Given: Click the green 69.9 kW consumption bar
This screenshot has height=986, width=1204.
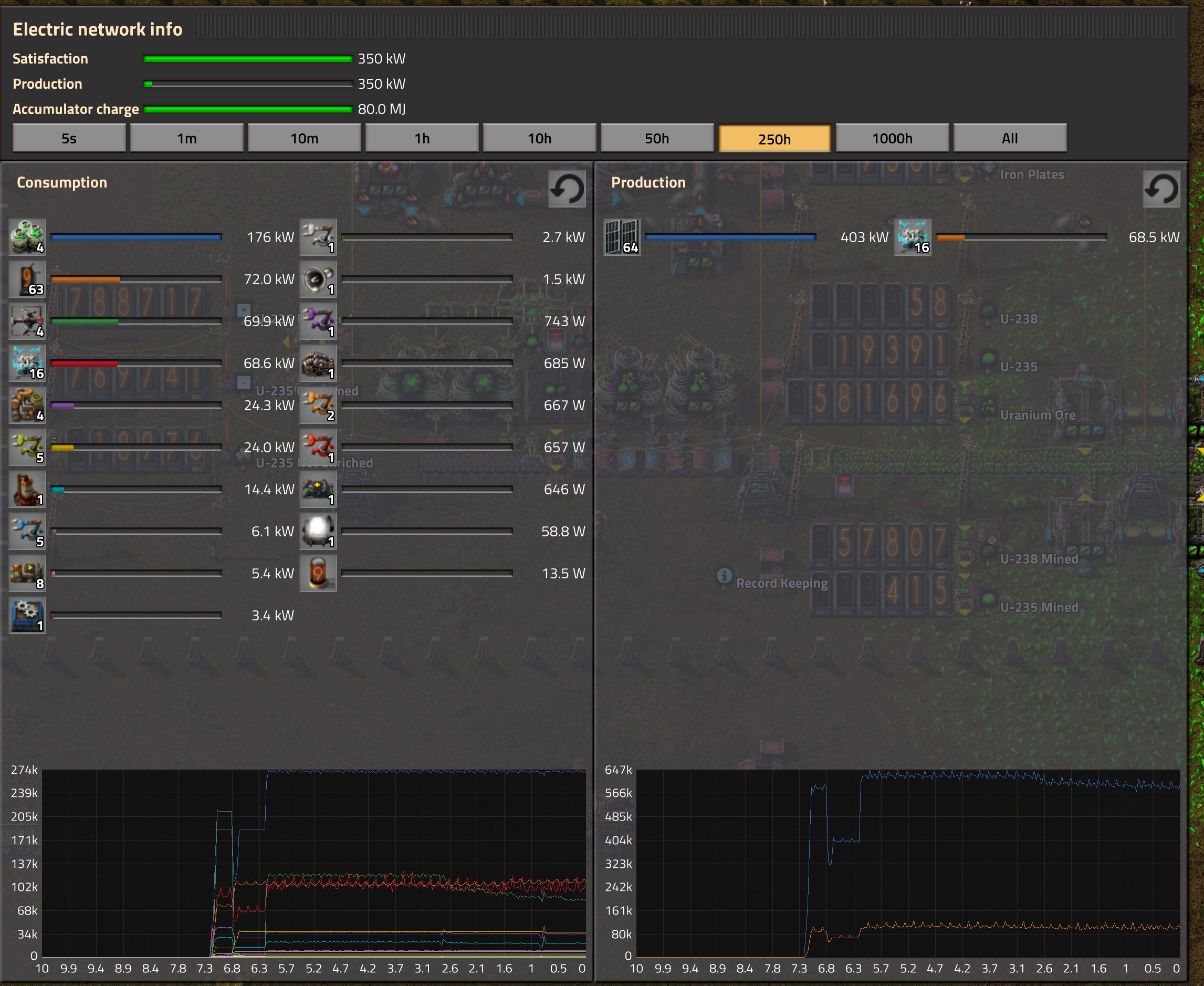Looking at the screenshot, I should pyautogui.click(x=136, y=321).
